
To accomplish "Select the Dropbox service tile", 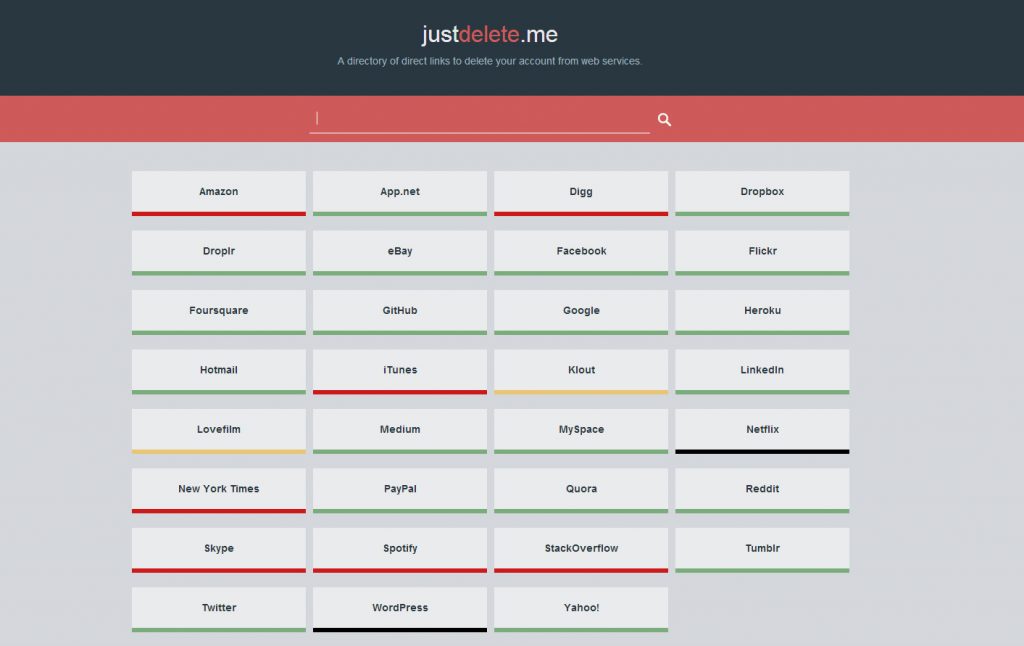I will pos(762,192).
